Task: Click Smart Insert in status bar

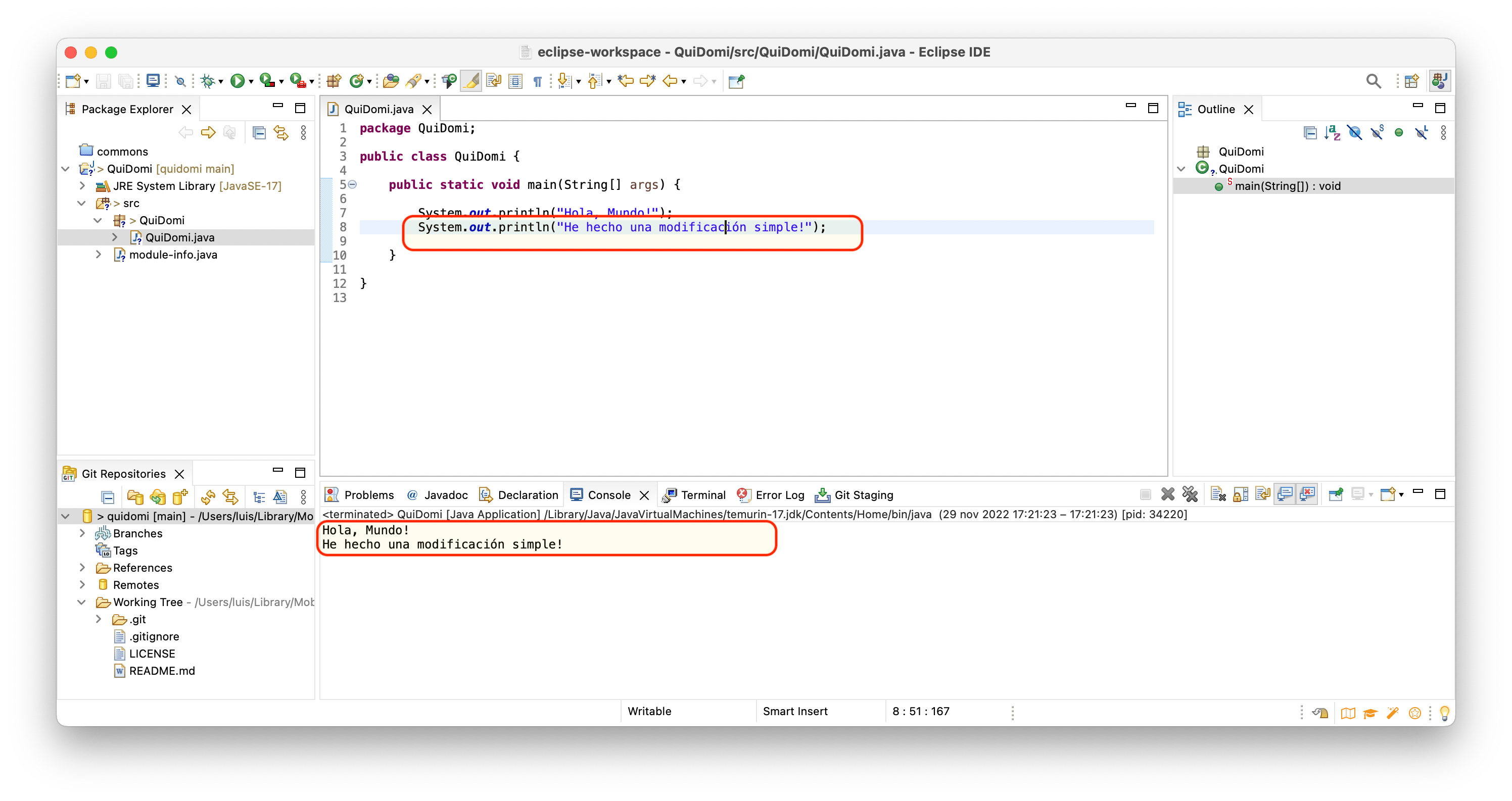Action: pos(795,711)
